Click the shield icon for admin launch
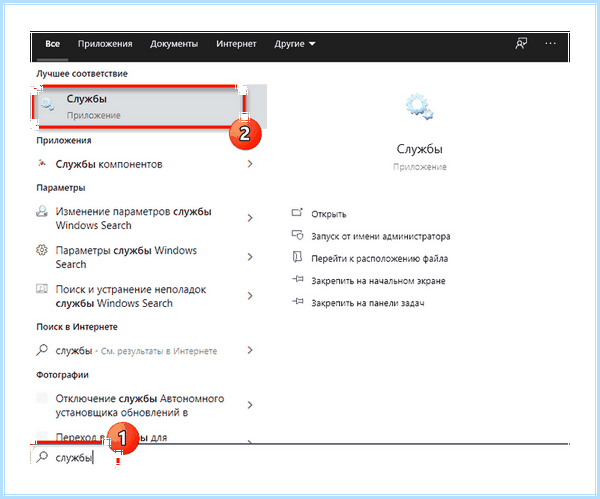The image size is (600, 499). coord(297,235)
